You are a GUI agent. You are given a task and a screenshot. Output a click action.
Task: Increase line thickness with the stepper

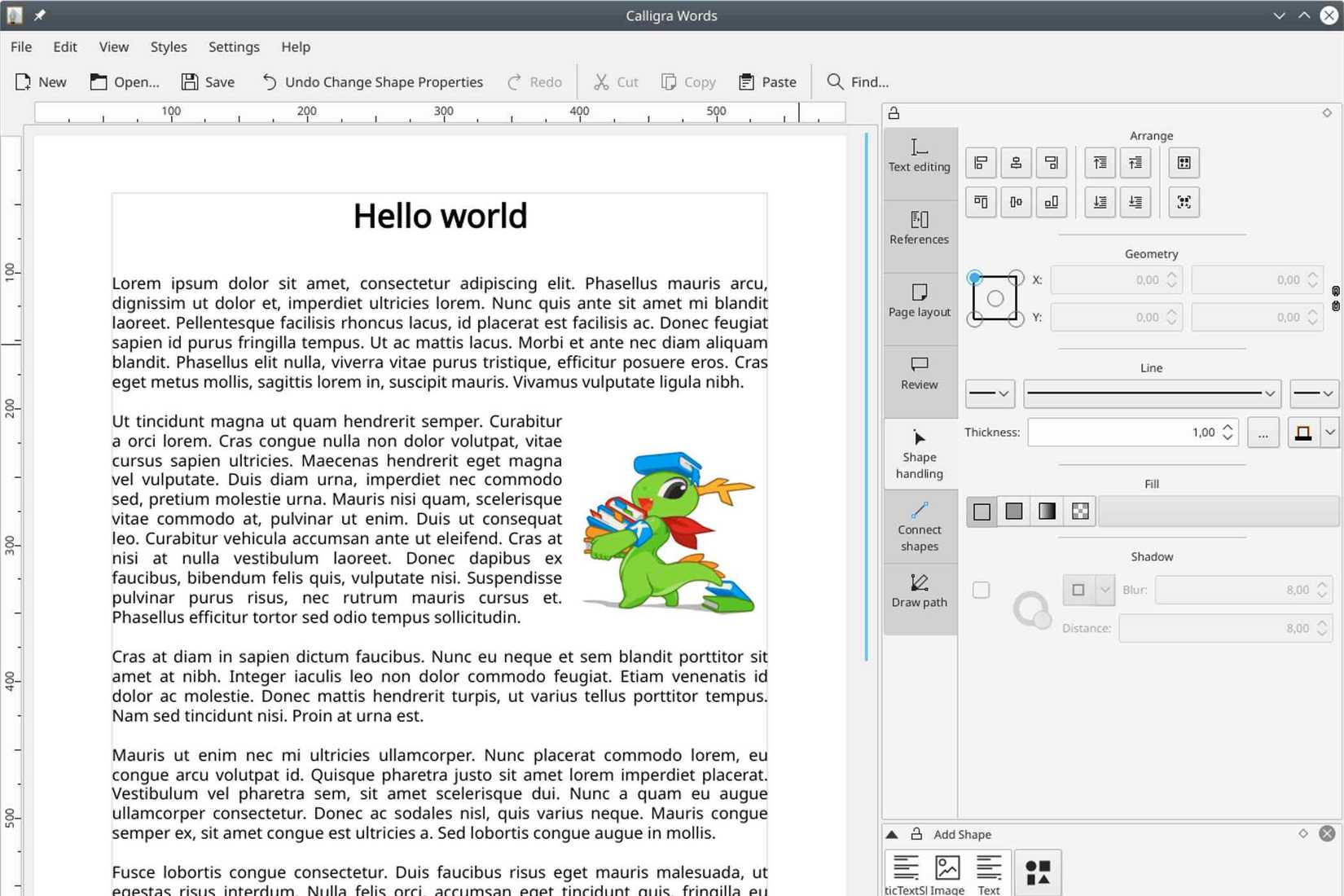point(1228,427)
